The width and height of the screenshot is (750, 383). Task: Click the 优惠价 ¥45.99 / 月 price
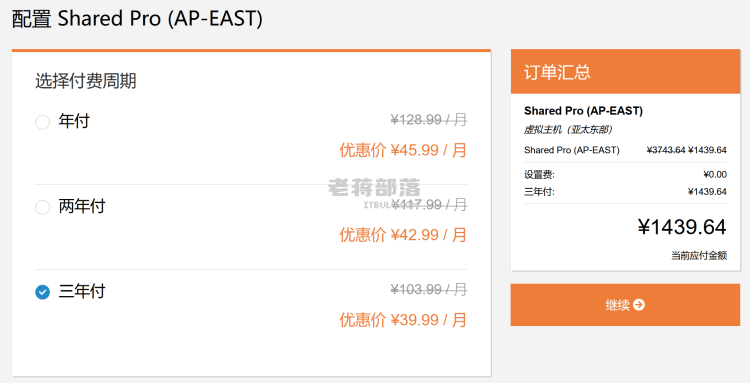[403, 150]
